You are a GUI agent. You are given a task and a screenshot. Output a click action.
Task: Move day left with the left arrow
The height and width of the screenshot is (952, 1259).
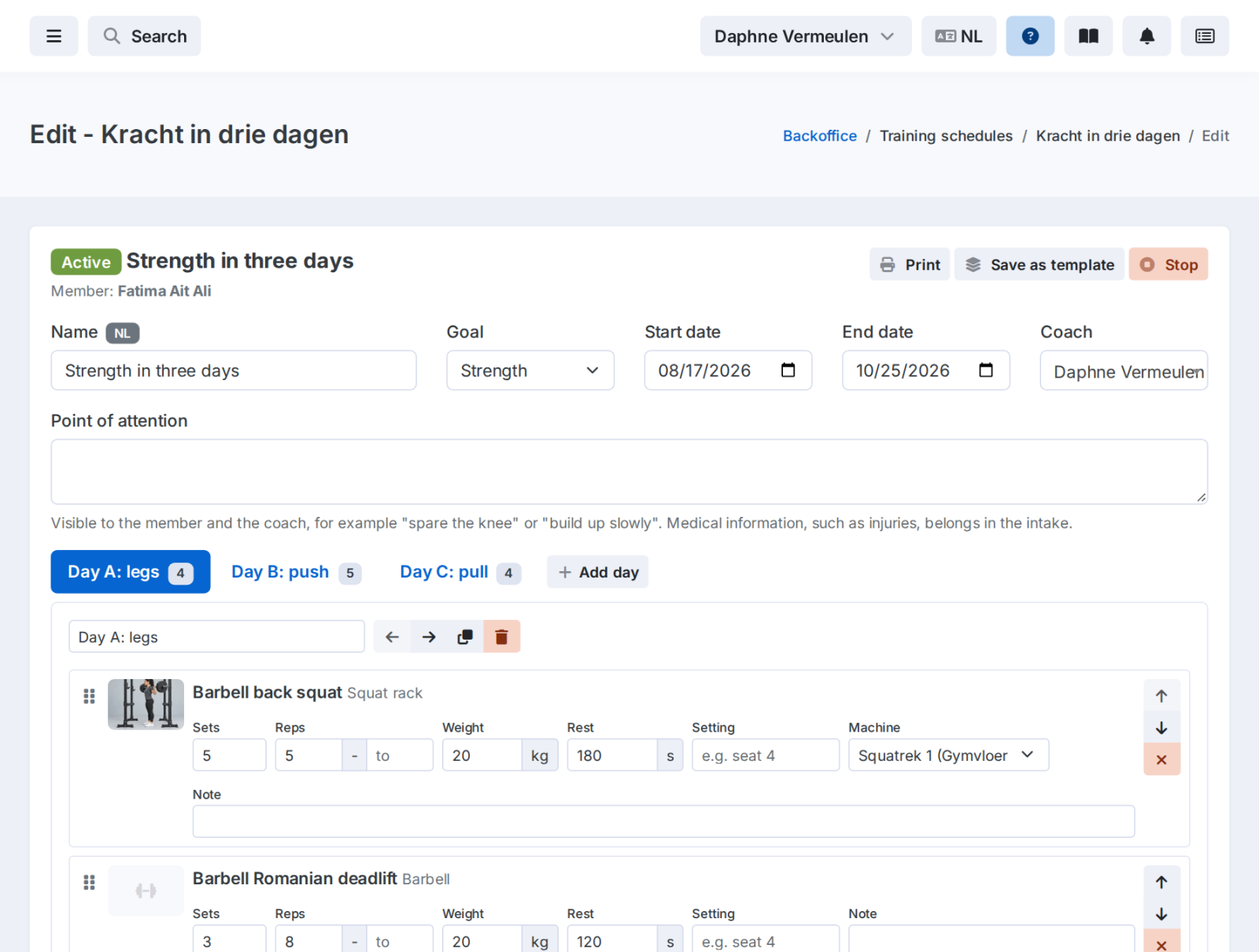tap(392, 637)
